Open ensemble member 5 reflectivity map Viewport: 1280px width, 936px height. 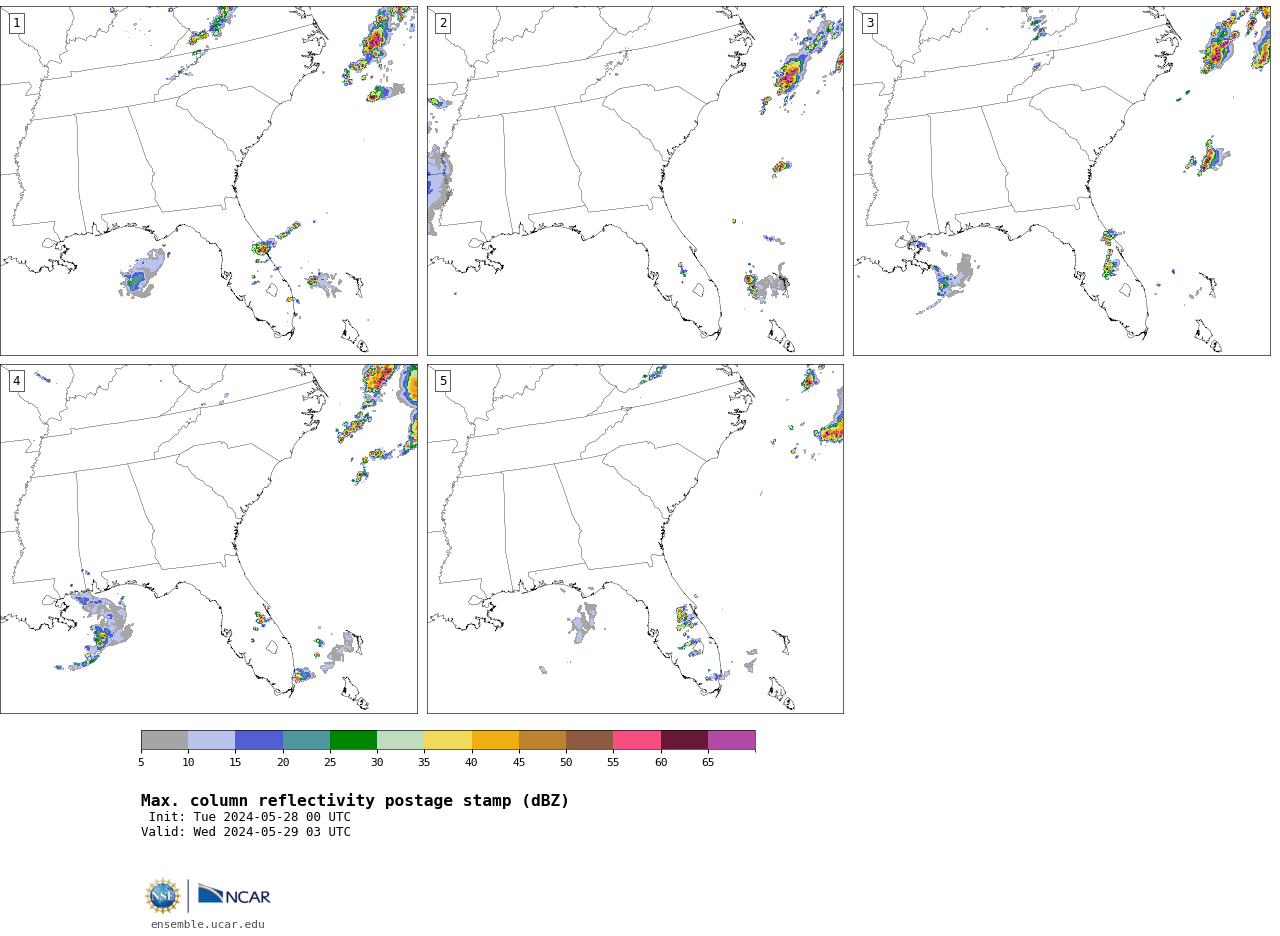[635, 539]
